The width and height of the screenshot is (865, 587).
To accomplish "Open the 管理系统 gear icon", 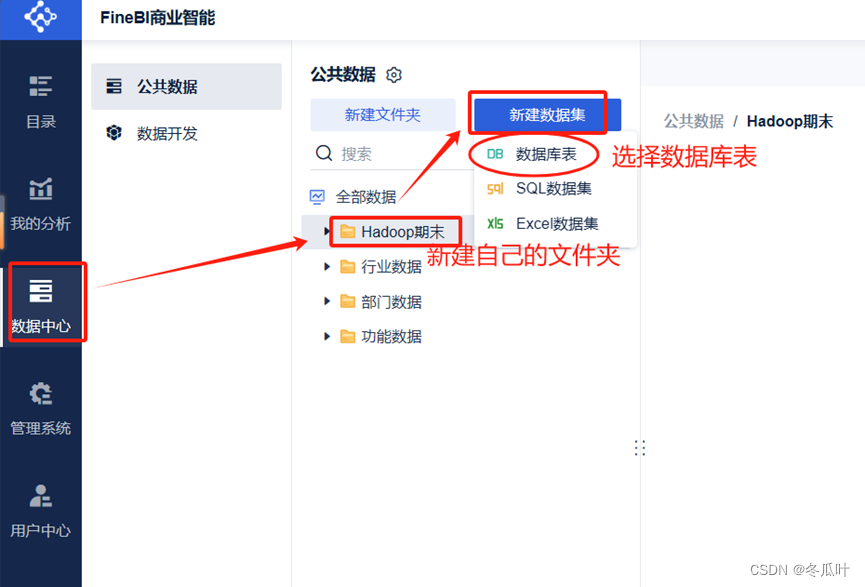I will tap(41, 393).
